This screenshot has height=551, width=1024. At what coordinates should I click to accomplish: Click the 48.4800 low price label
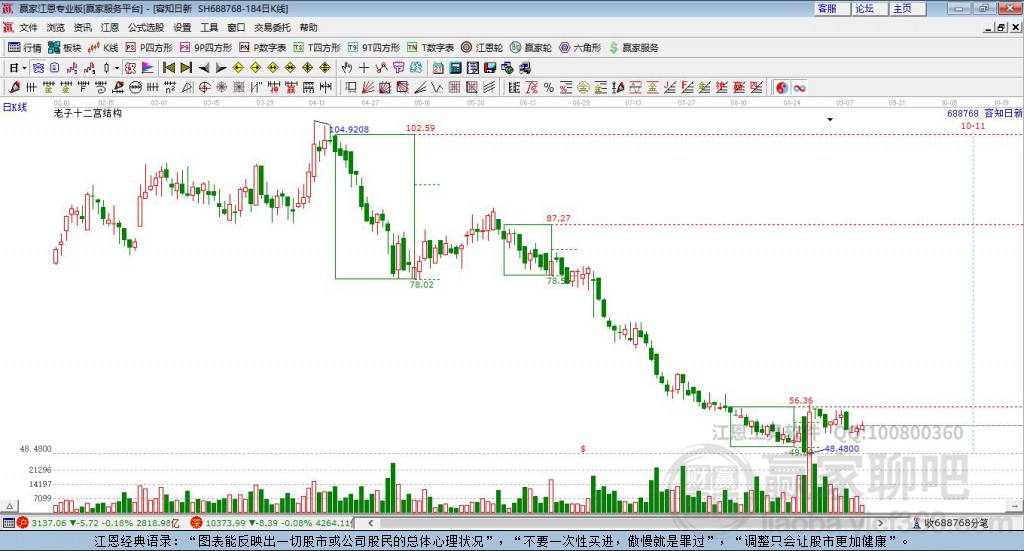pos(842,449)
